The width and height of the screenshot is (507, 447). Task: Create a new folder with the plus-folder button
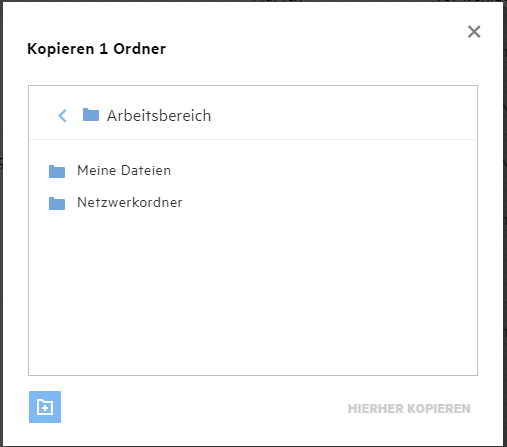[45, 407]
